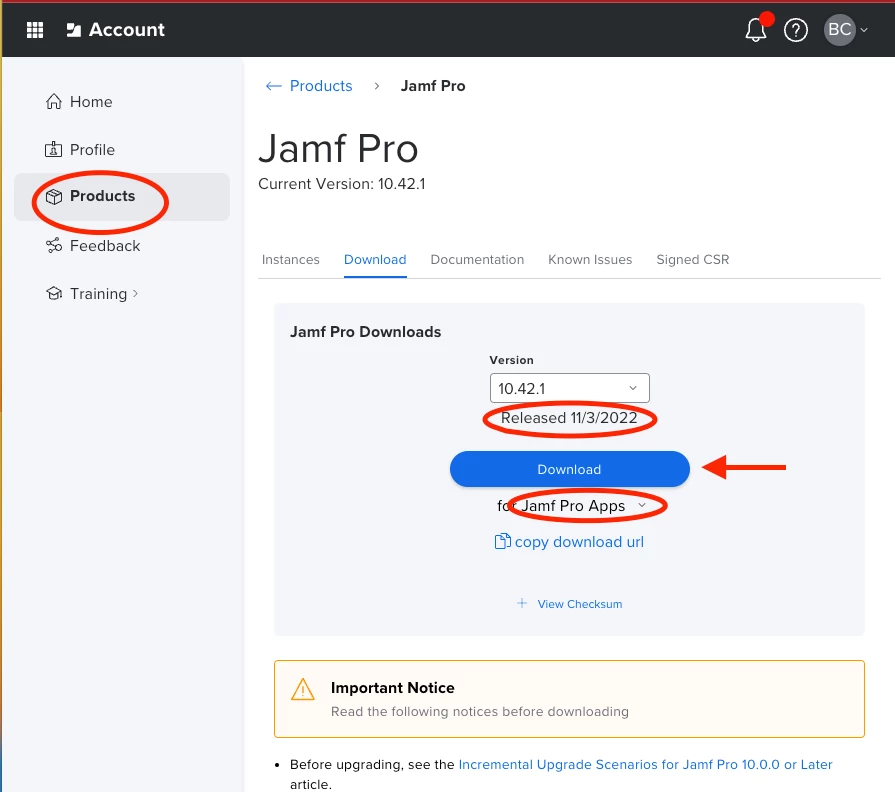This screenshot has height=792, width=895.
Task: Click the Current Version: 10.42.1 text
Action: 342,184
